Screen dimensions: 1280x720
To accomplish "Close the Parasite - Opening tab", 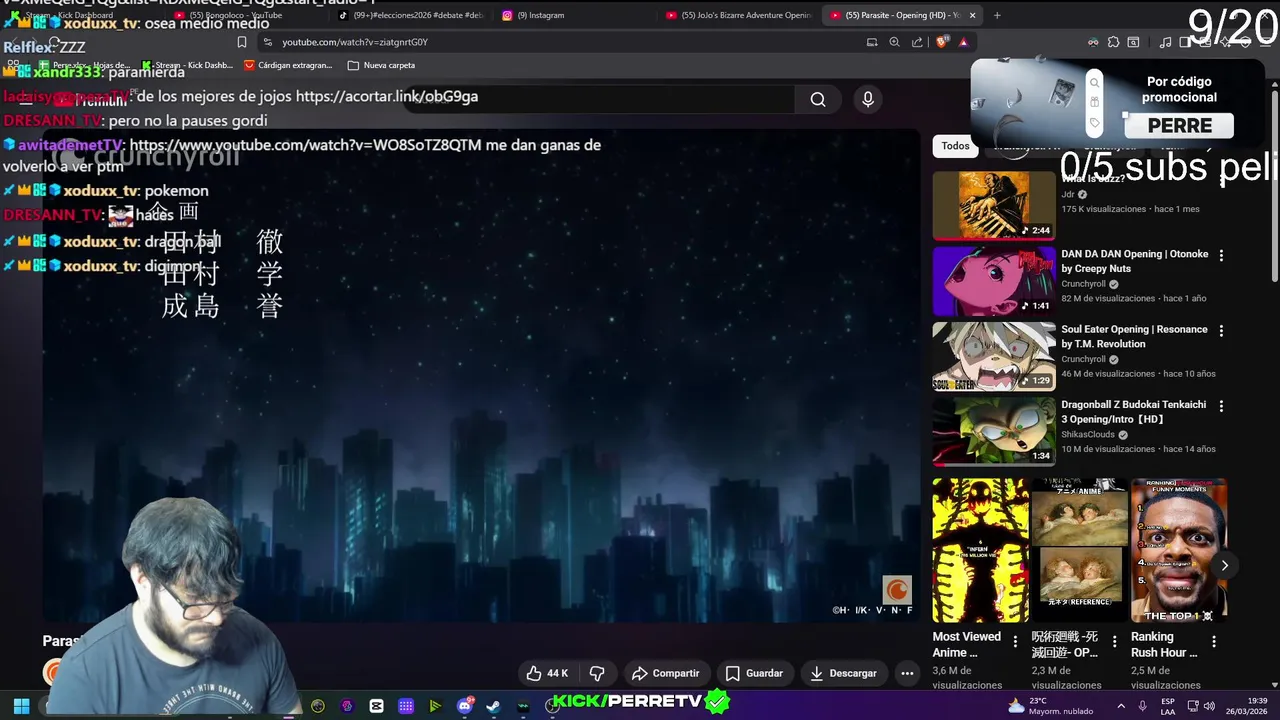I will (972, 15).
